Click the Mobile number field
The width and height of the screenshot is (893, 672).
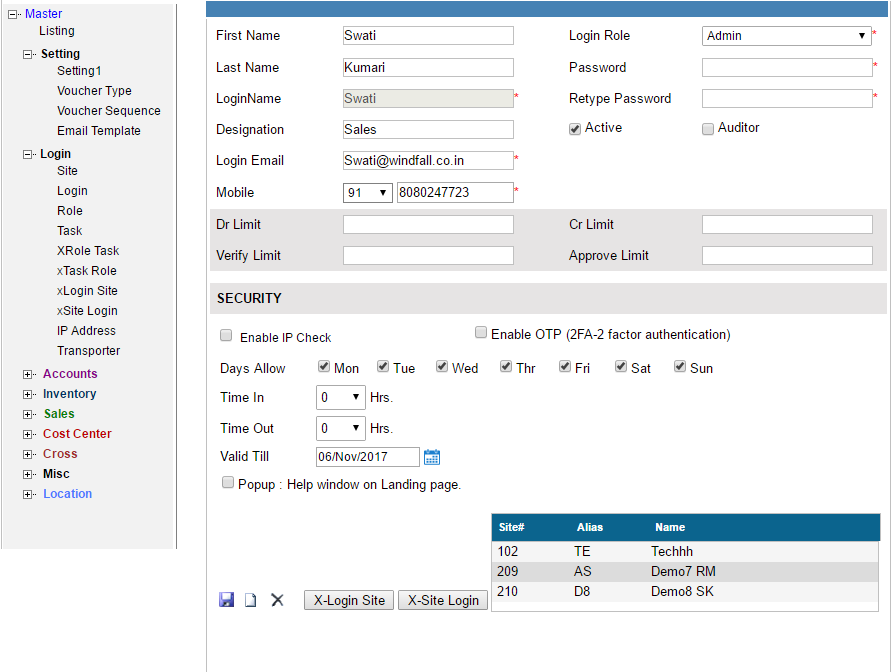pos(455,192)
